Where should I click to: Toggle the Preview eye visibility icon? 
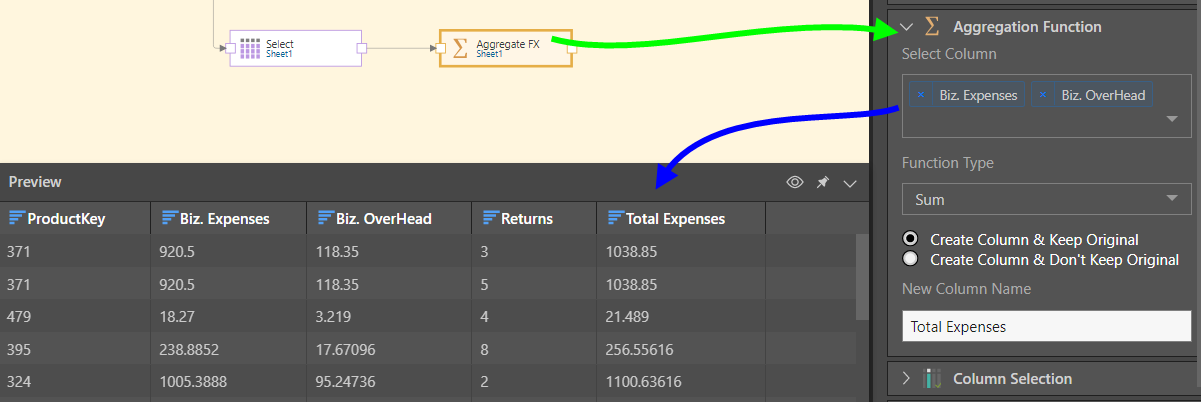795,182
